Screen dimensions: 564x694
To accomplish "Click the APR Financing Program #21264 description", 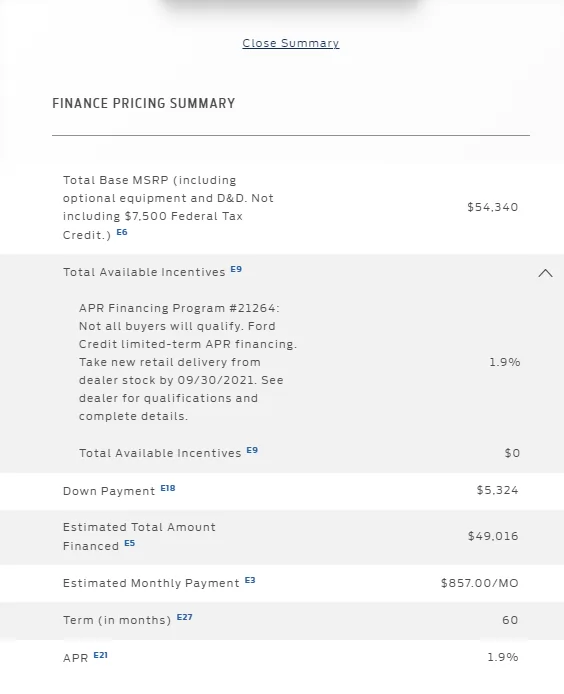I will pos(188,362).
